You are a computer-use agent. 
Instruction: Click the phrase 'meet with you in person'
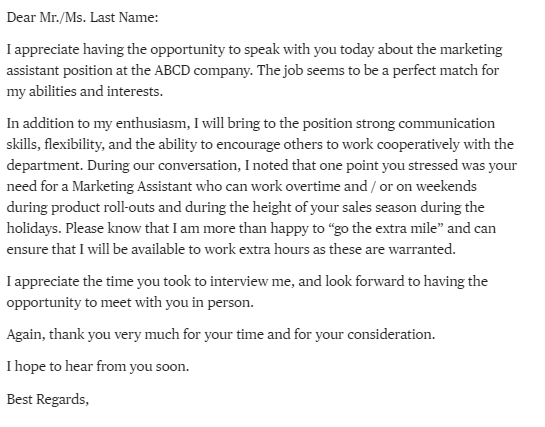176,303
